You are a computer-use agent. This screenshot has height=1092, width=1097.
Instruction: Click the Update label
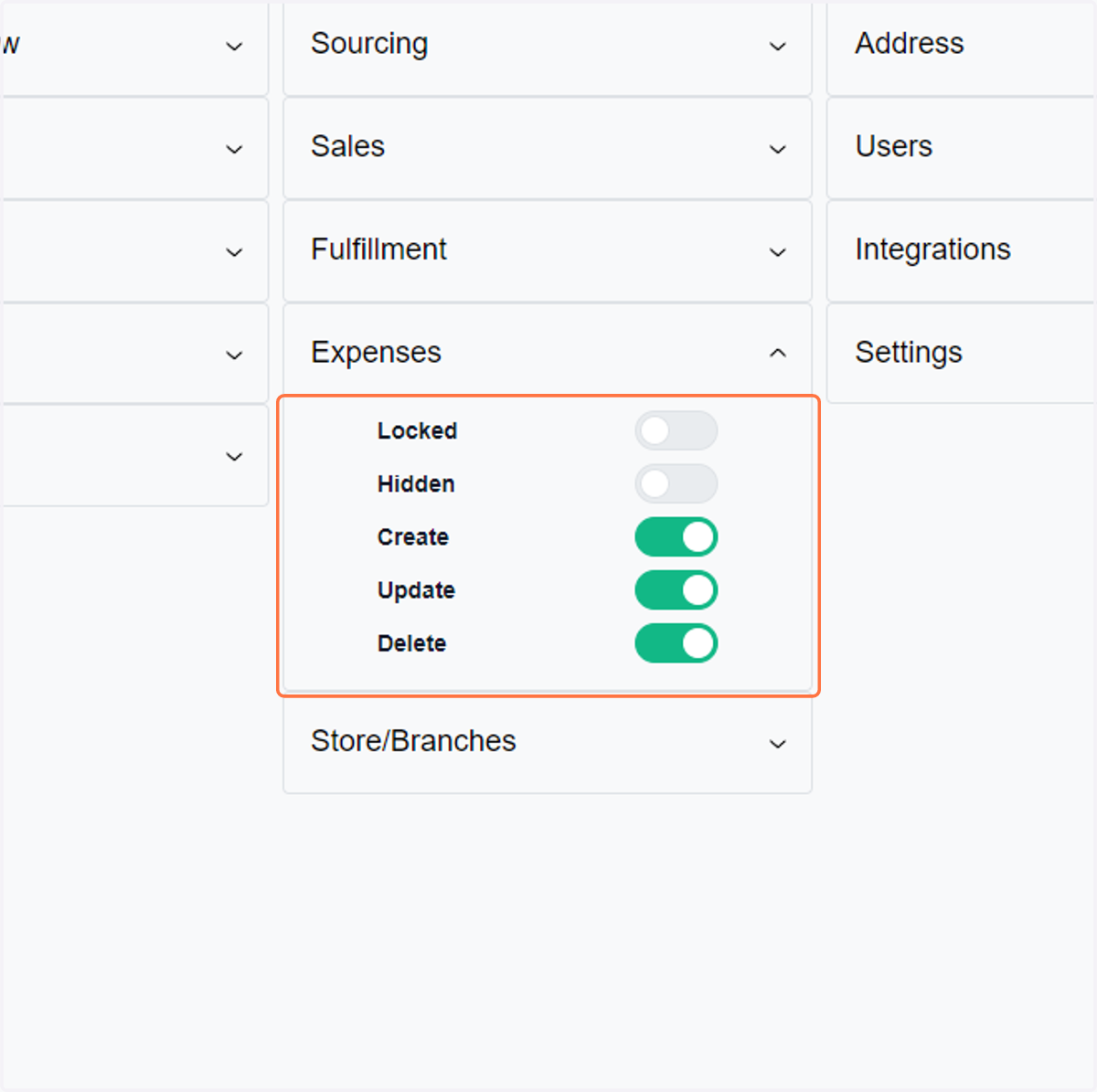[416, 590]
